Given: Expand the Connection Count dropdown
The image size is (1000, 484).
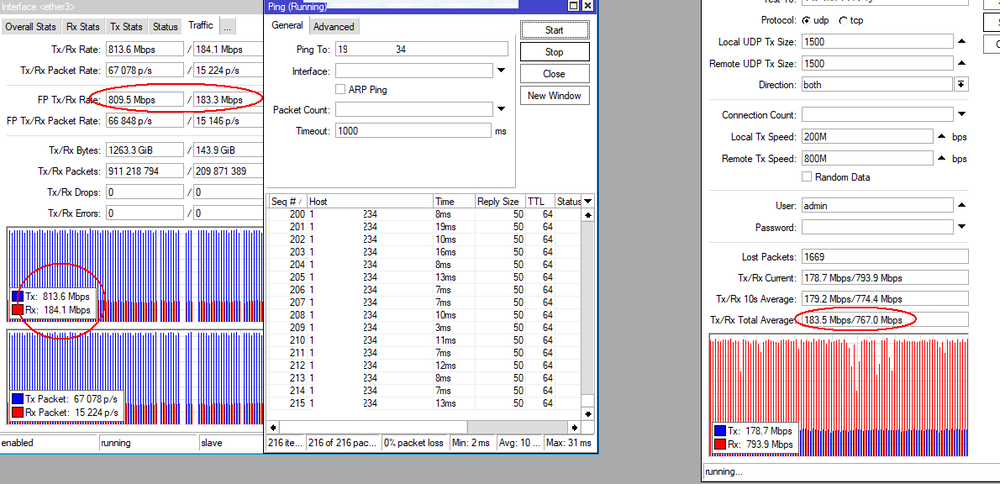Looking at the screenshot, I should [x=962, y=115].
